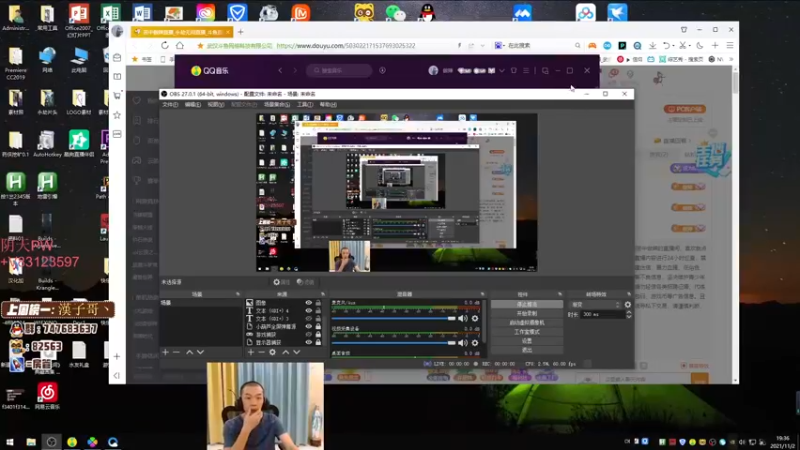Toggle visibility of 图像 source

coord(309,303)
